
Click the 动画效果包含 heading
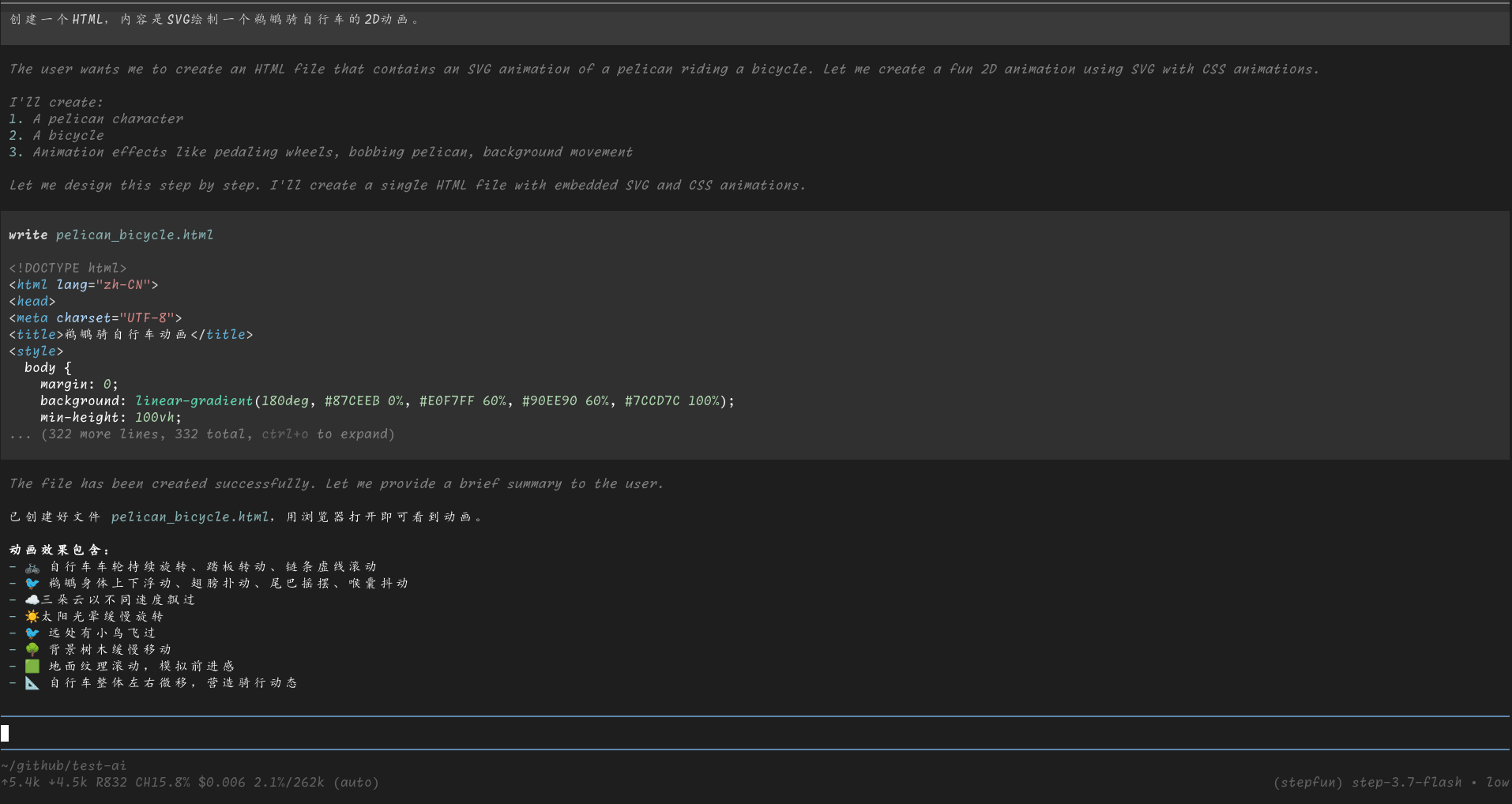[60, 550]
